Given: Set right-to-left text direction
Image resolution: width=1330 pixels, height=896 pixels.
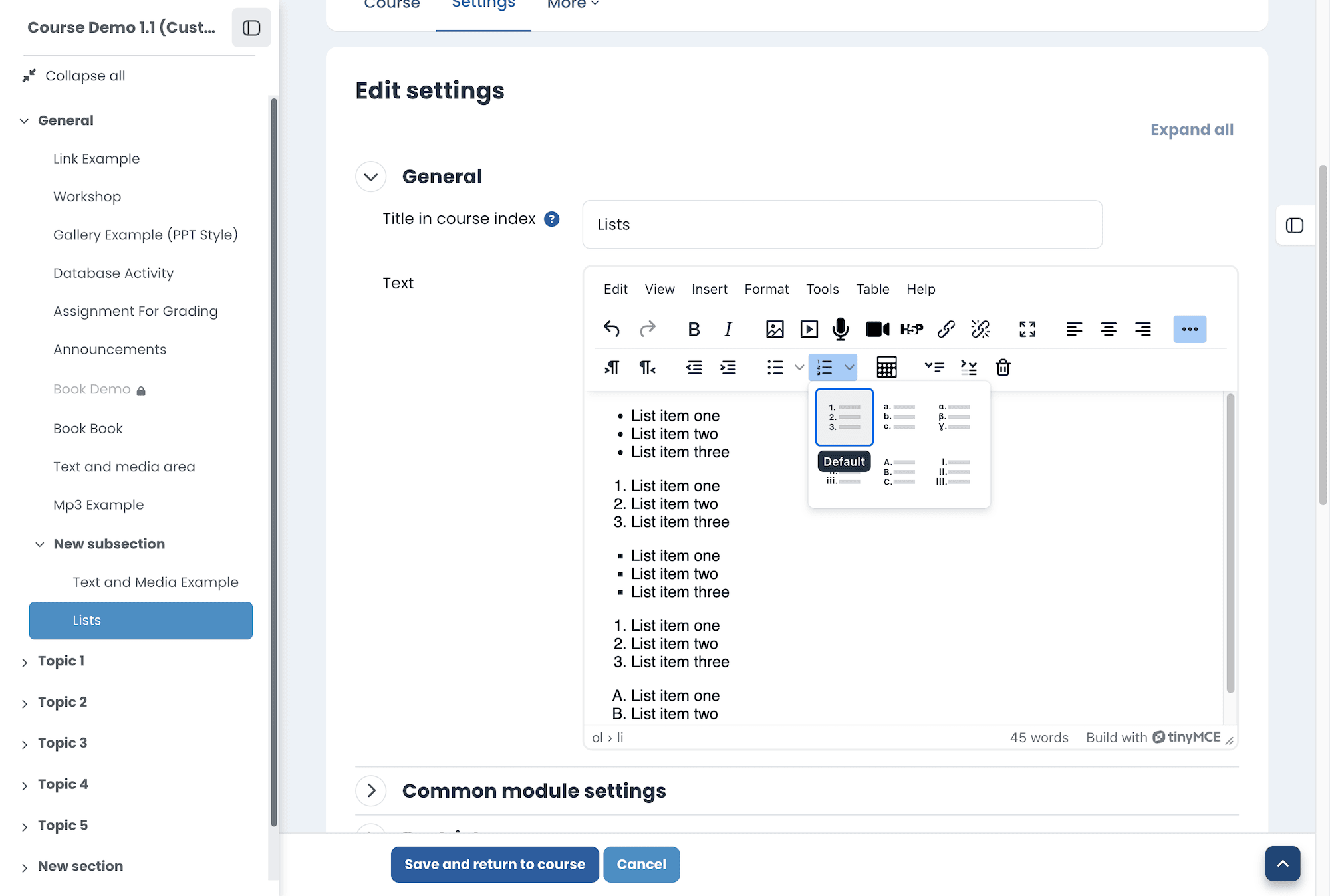Looking at the screenshot, I should [x=647, y=367].
